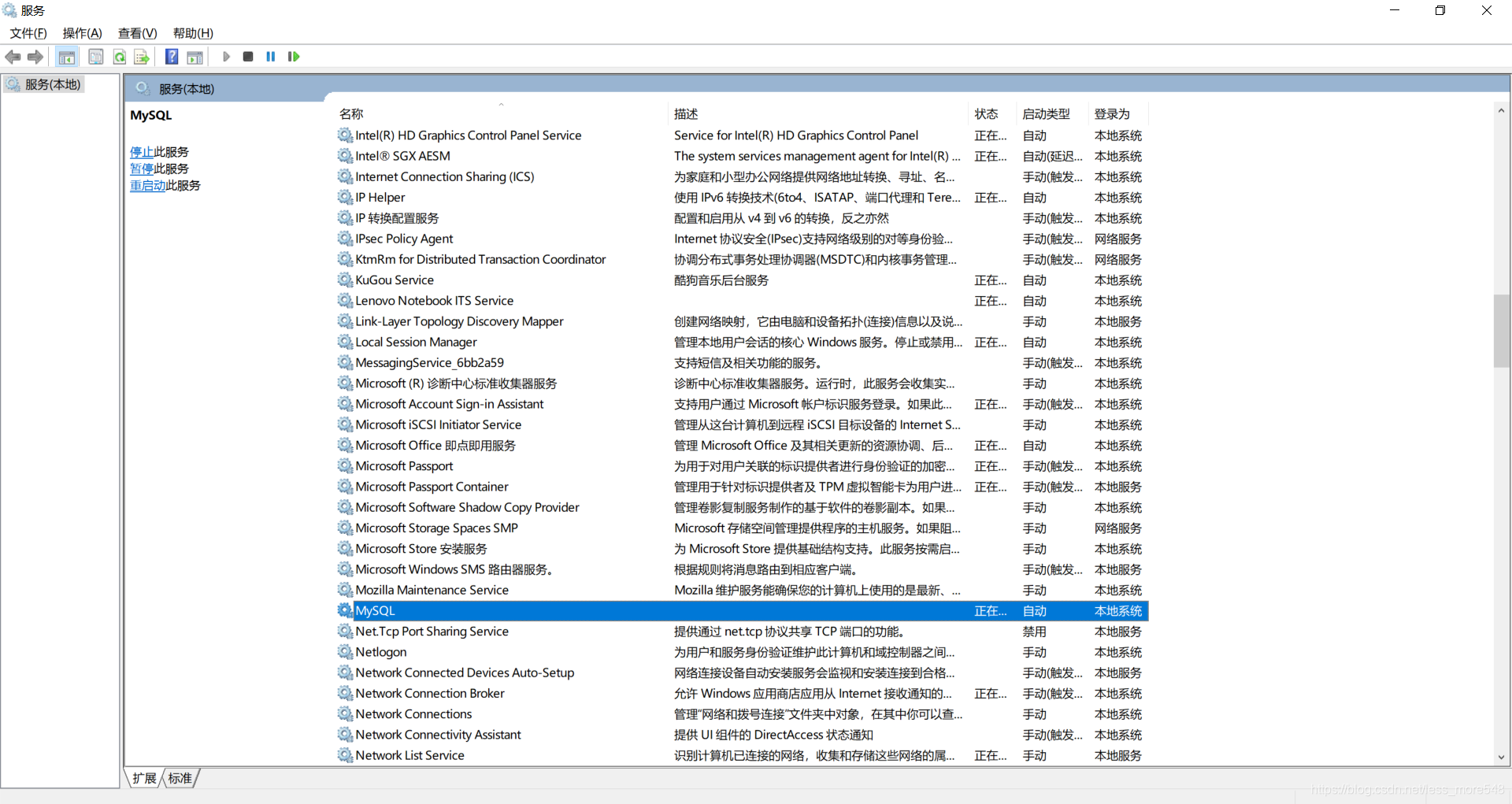1512x804 pixels.
Task: Click the Forward arrow toolbar icon
Action: (35, 57)
